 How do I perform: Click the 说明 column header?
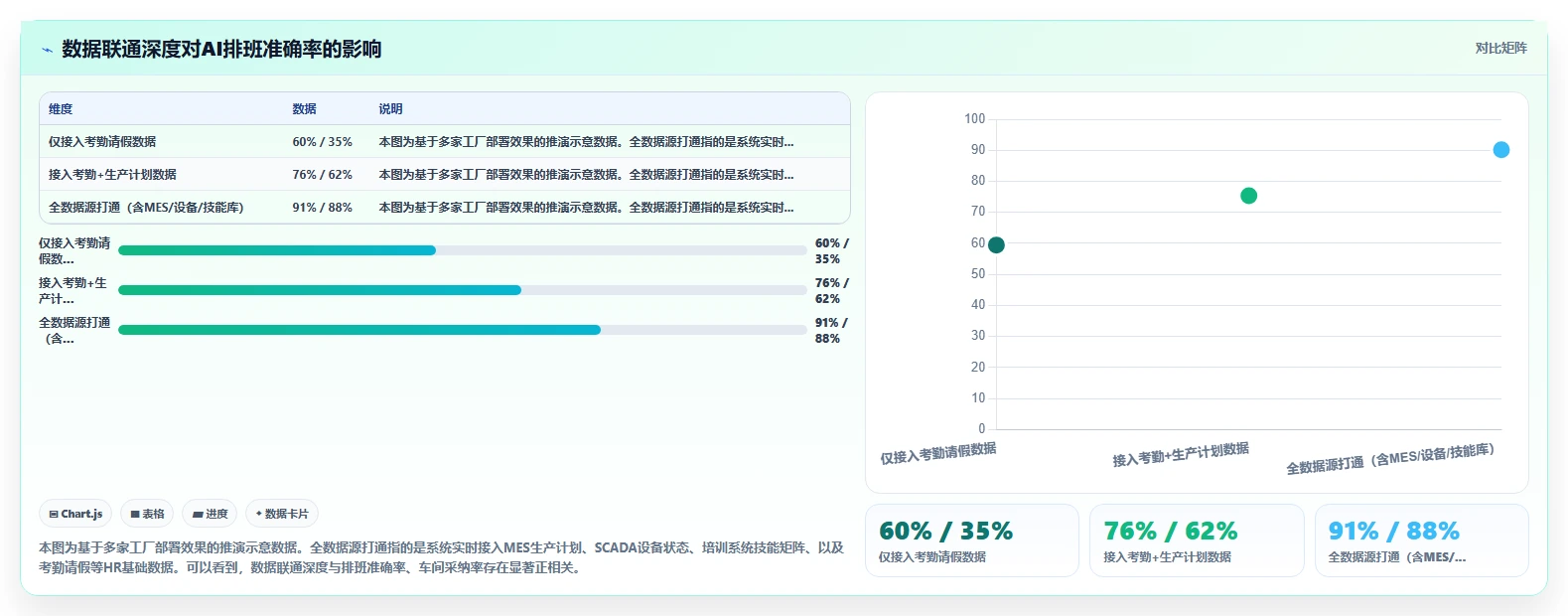[x=390, y=109]
